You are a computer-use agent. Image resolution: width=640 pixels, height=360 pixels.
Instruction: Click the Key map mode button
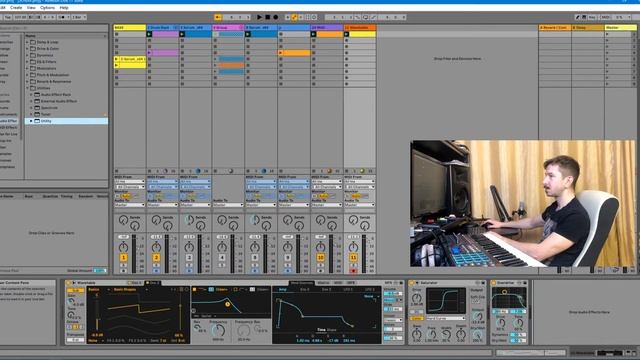pos(592,17)
